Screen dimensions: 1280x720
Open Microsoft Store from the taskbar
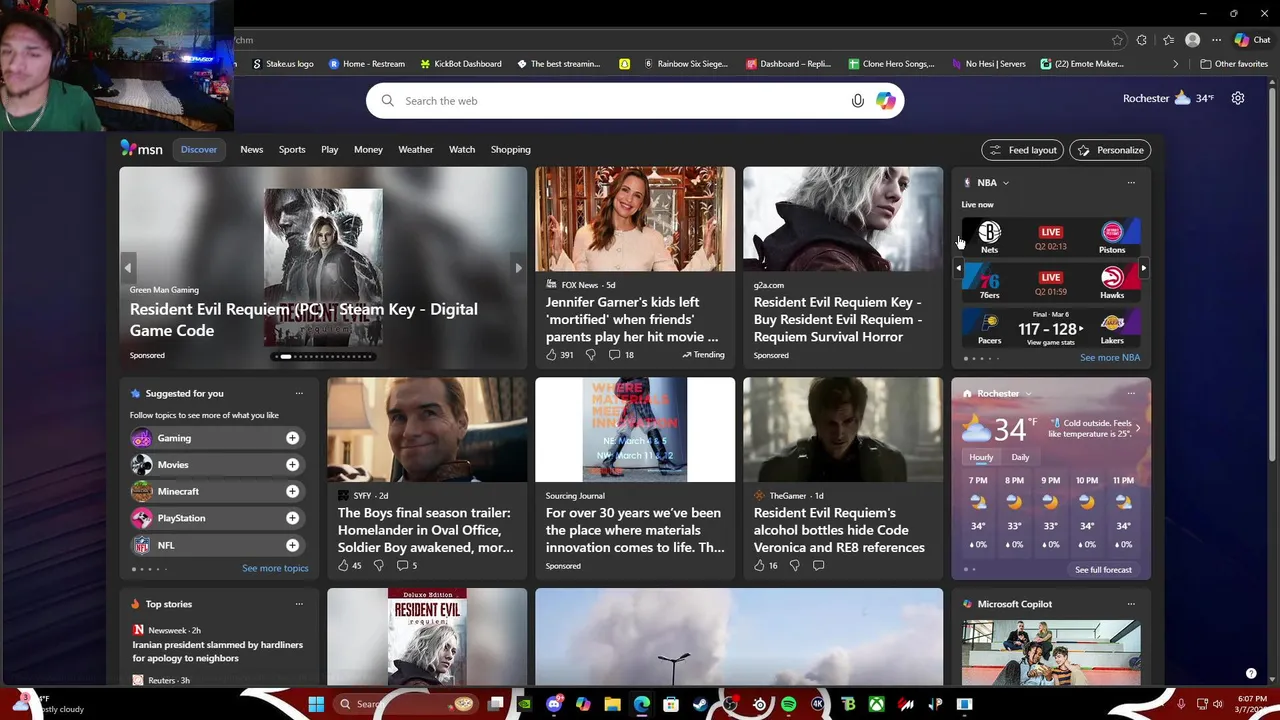tap(671, 704)
